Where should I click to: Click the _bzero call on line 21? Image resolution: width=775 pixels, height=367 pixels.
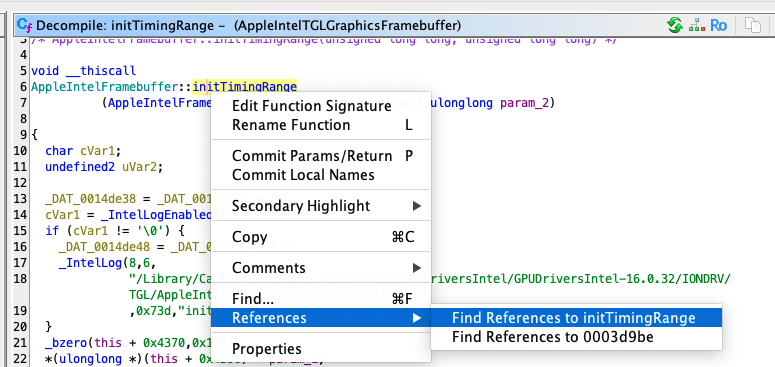[65, 342]
